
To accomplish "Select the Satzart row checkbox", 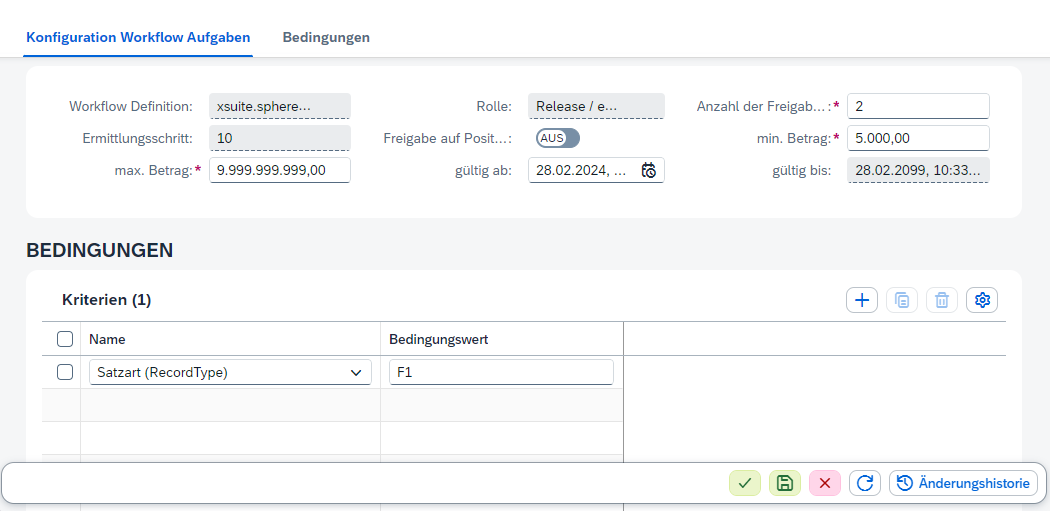I will point(65,372).
